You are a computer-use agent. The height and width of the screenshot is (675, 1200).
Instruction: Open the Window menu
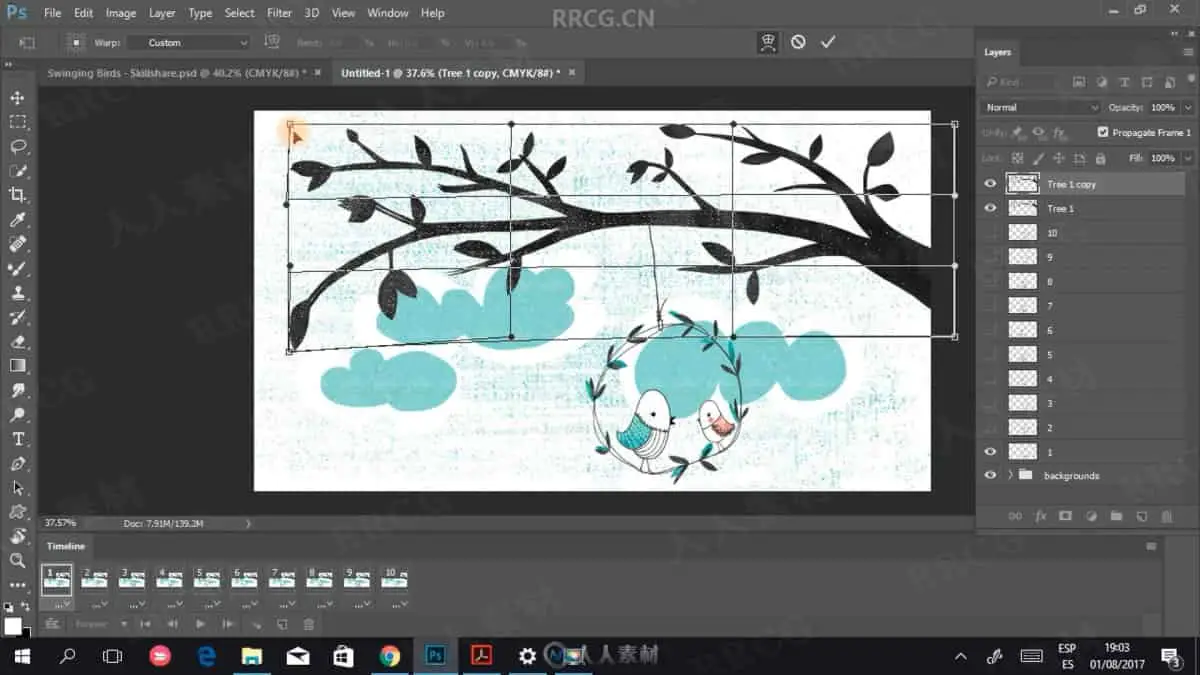click(x=387, y=13)
